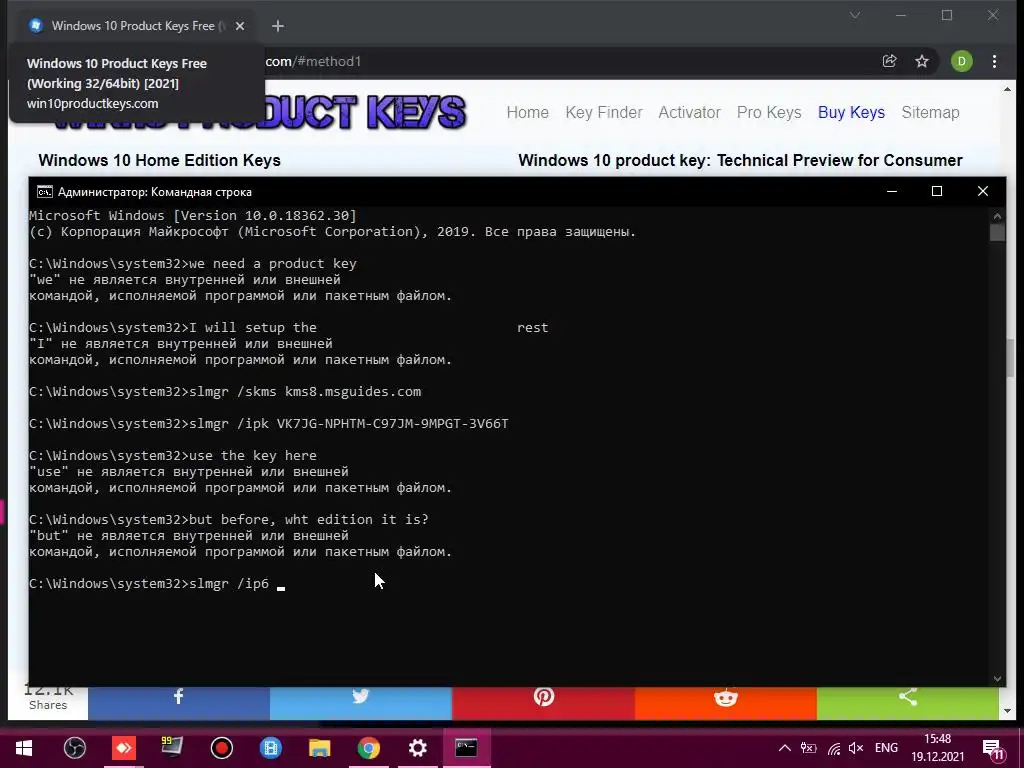Click the line 'use the key here'
1024x768 pixels.
point(253,456)
